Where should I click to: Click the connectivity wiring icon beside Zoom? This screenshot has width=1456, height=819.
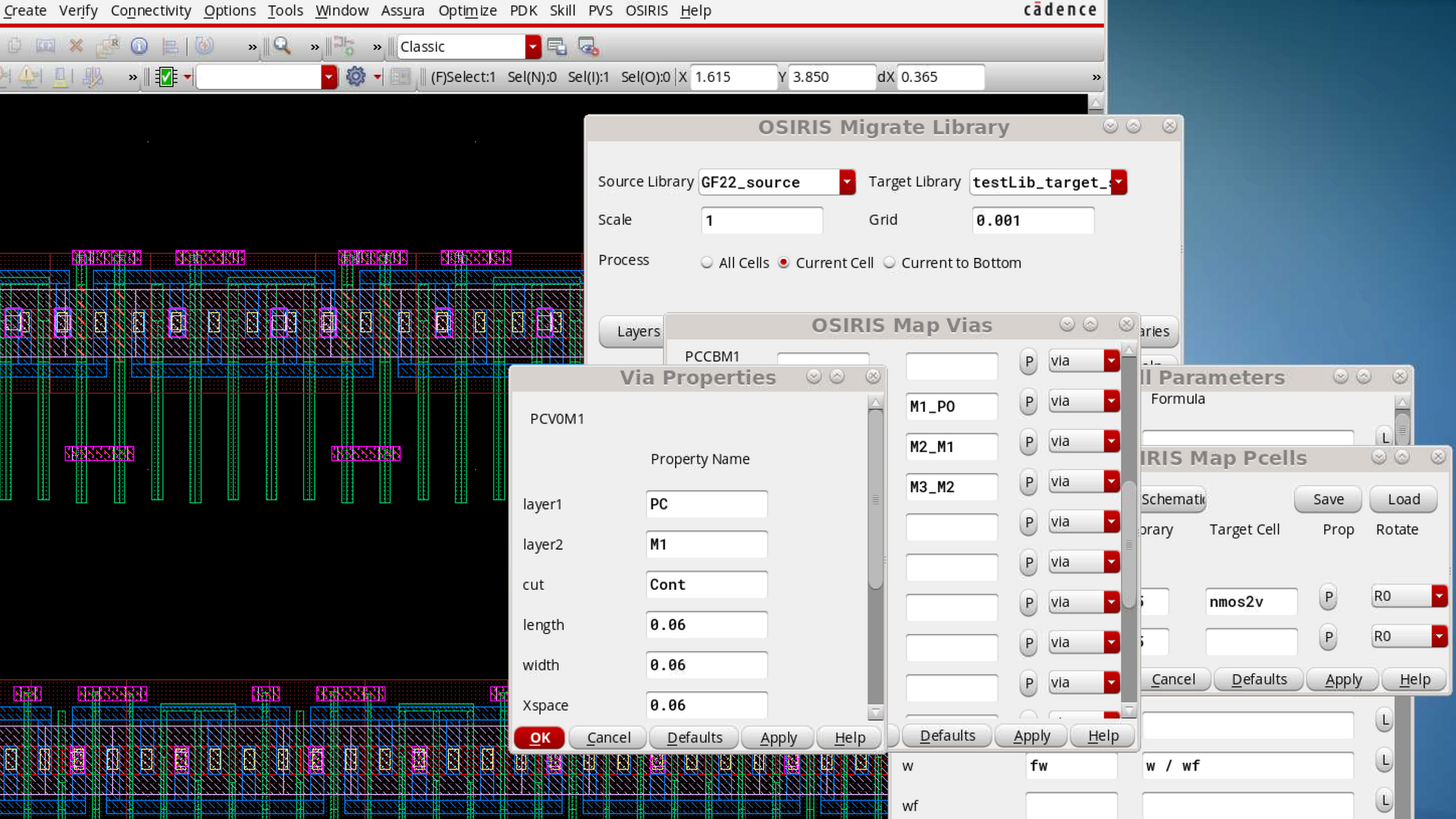pos(345,46)
